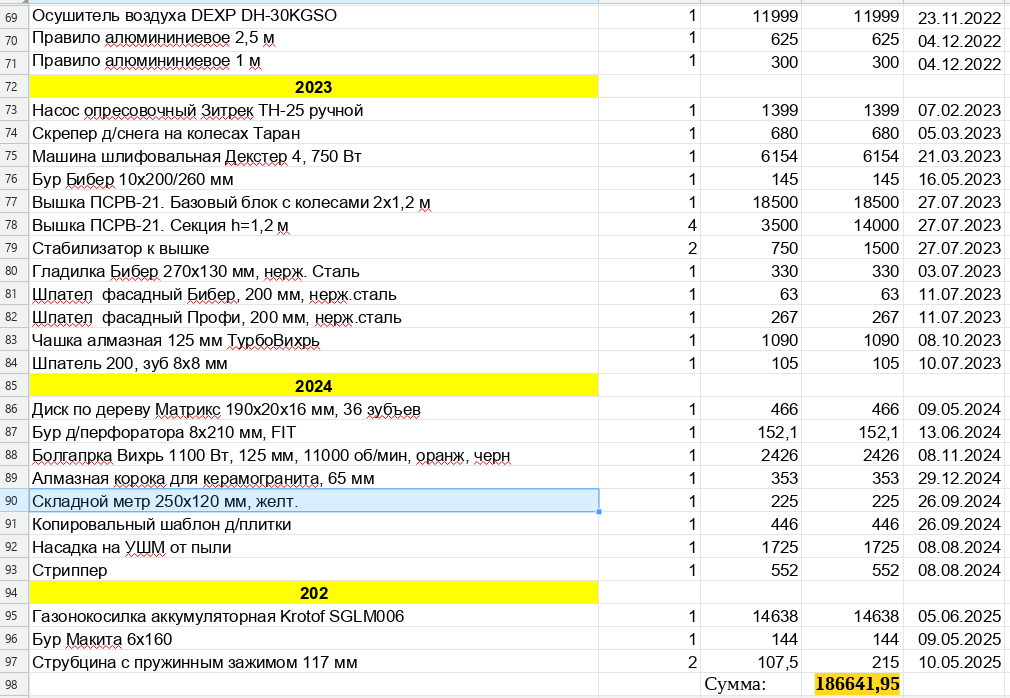Click cell 'Стриппер'
1010x698 pixels.
click(314, 570)
